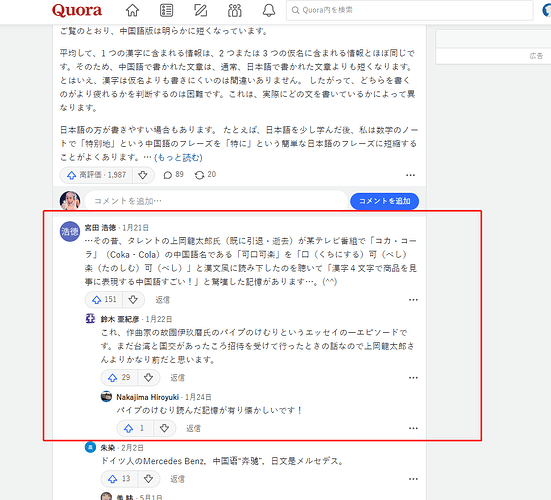Downvote the main answer
This screenshot has width=551, height=500.
point(143,175)
